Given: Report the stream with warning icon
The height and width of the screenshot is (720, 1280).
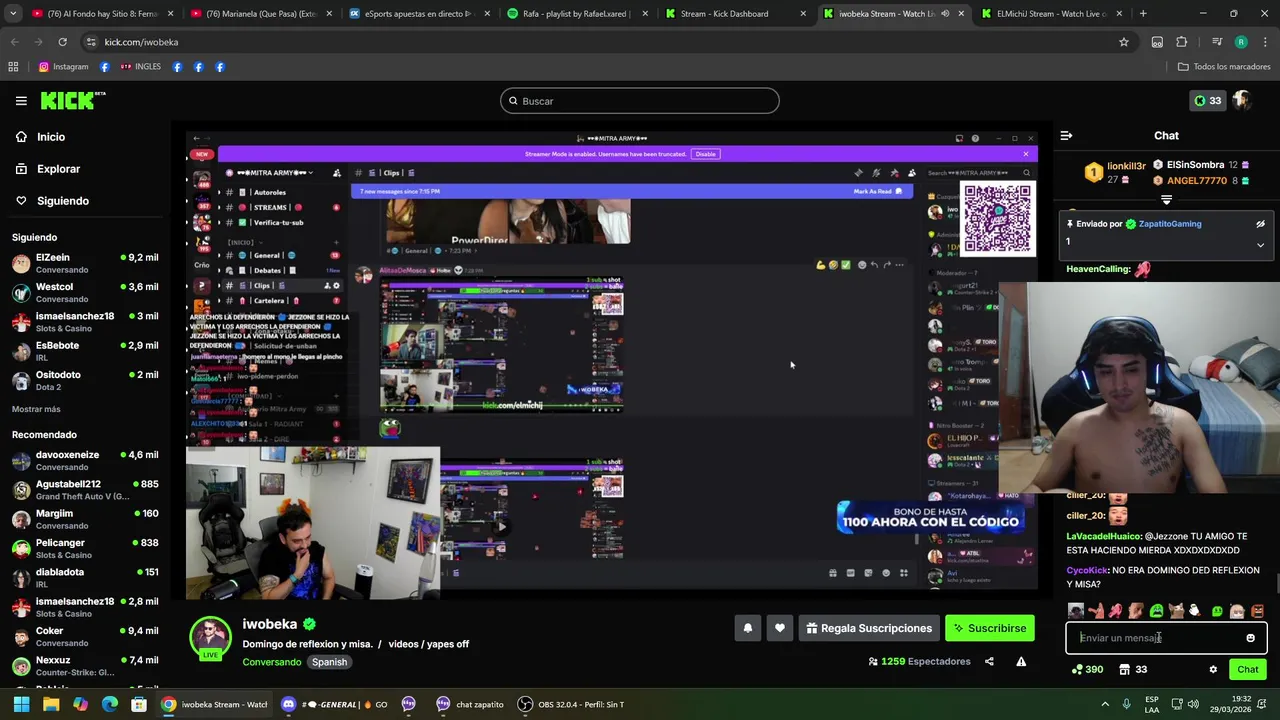Looking at the screenshot, I should 1021,661.
